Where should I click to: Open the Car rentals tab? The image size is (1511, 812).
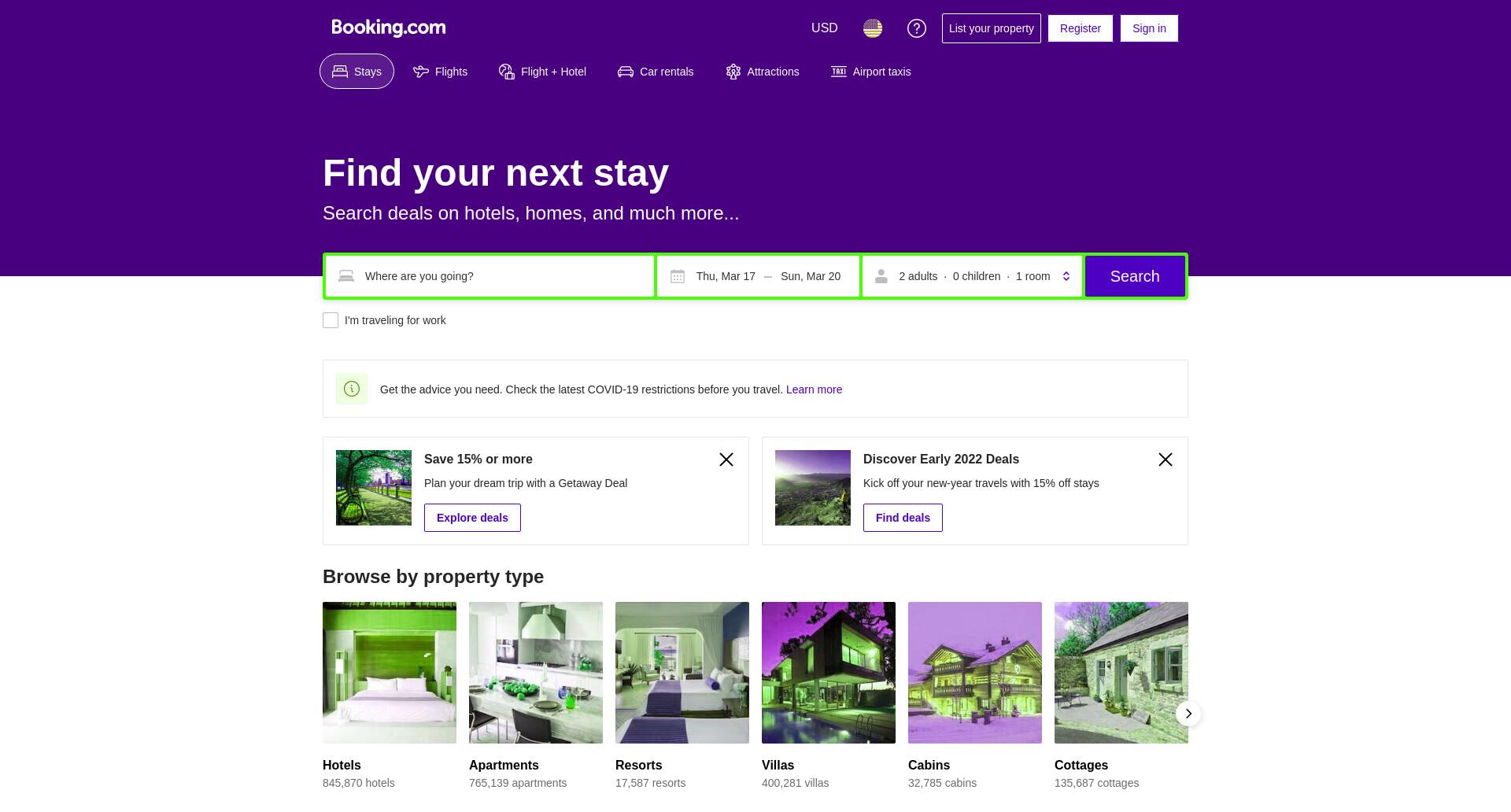coord(656,72)
